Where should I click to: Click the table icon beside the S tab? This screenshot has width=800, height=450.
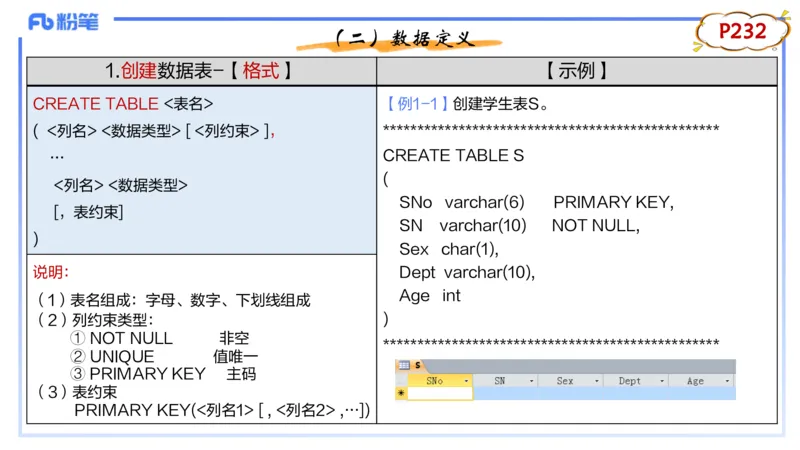pyautogui.click(x=404, y=365)
